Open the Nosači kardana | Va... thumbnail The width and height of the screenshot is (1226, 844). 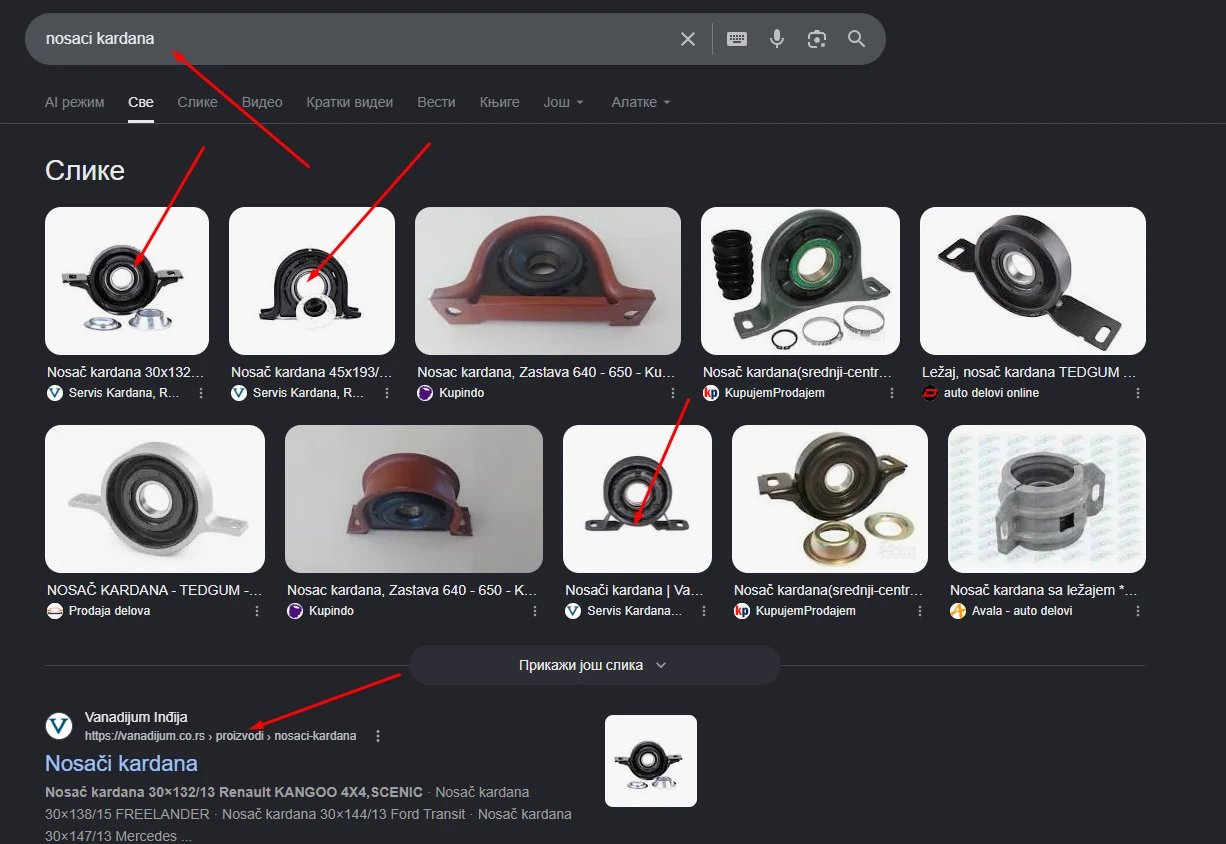coord(638,499)
